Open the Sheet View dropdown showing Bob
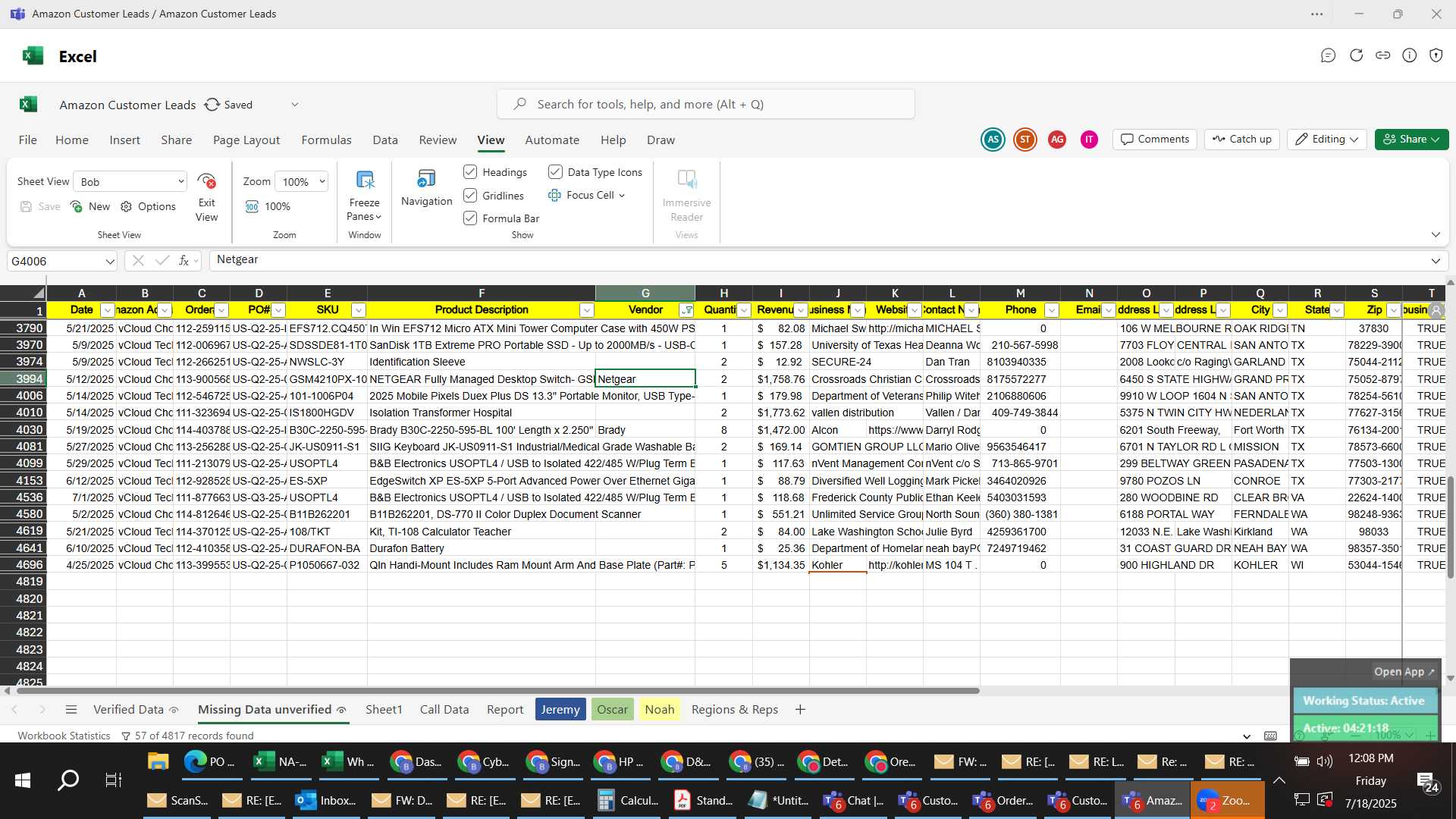Image resolution: width=1456 pixels, height=819 pixels. coord(130,181)
